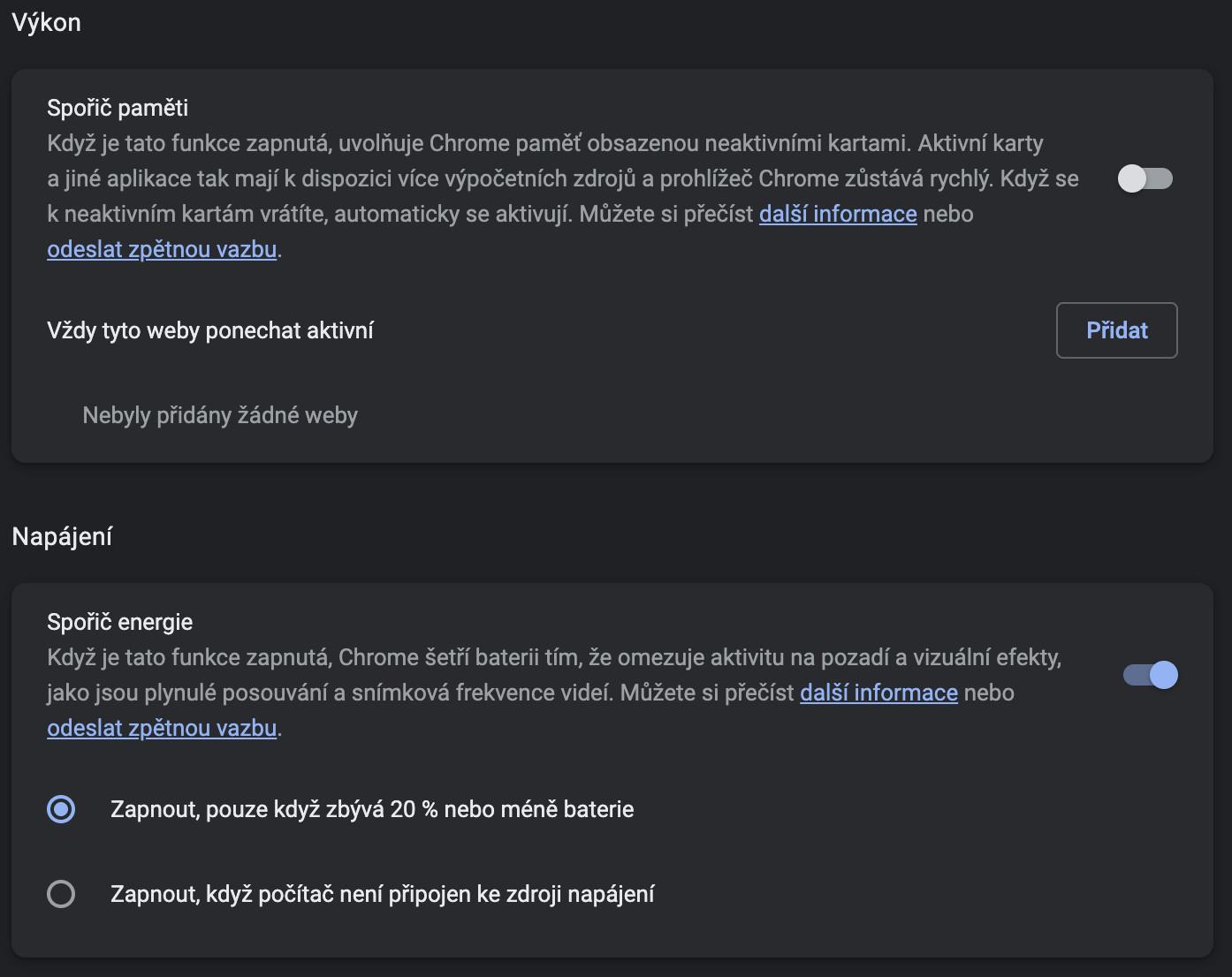Enable the Spořič paměti toggle
1232x977 pixels.
(1145, 178)
